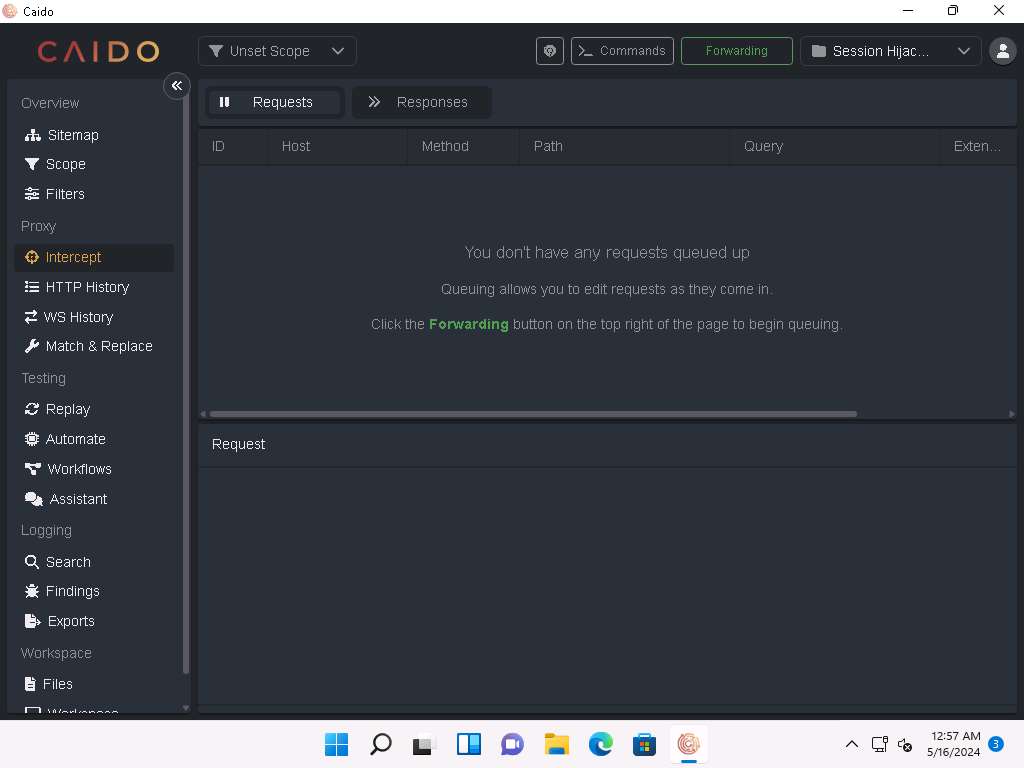Expand the Session Hijac... project dropdown
The width and height of the screenshot is (1024, 768).
(890, 51)
